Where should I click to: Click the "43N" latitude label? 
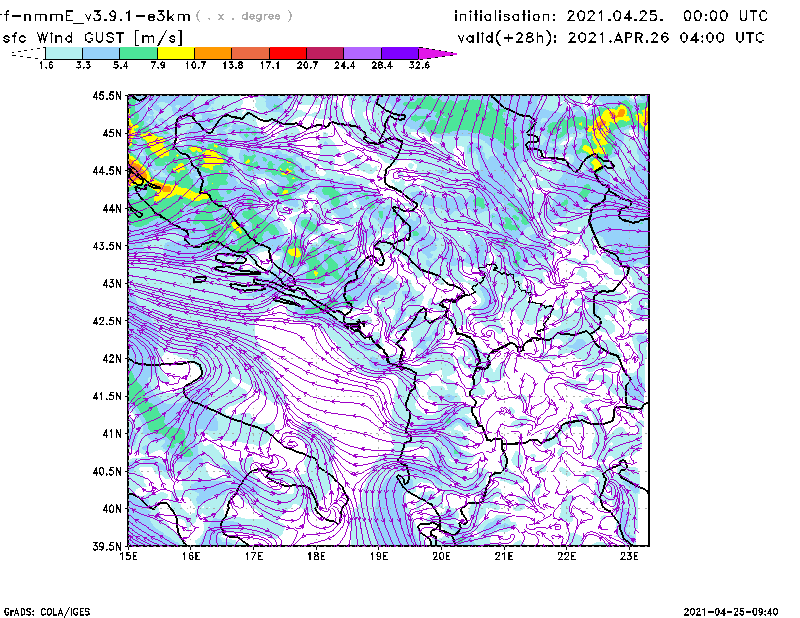(112, 283)
